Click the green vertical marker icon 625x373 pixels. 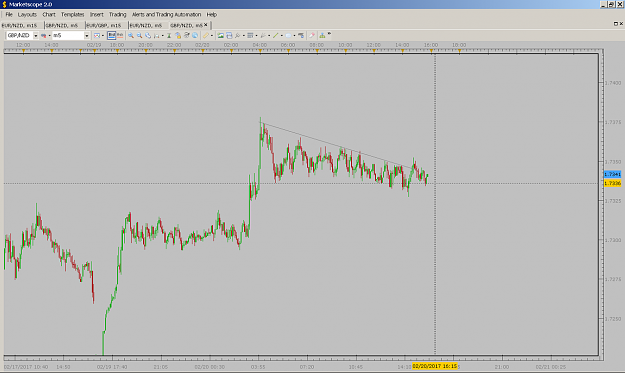point(169,35)
